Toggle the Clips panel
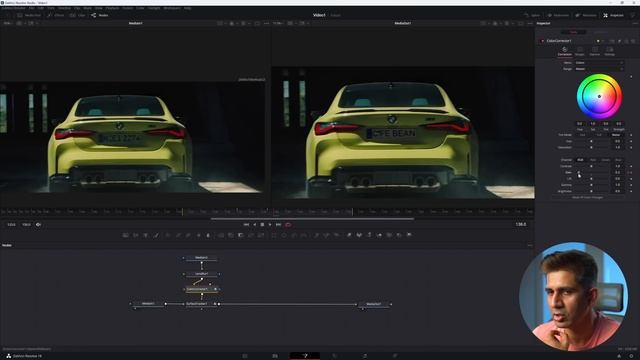 [x=78, y=15]
